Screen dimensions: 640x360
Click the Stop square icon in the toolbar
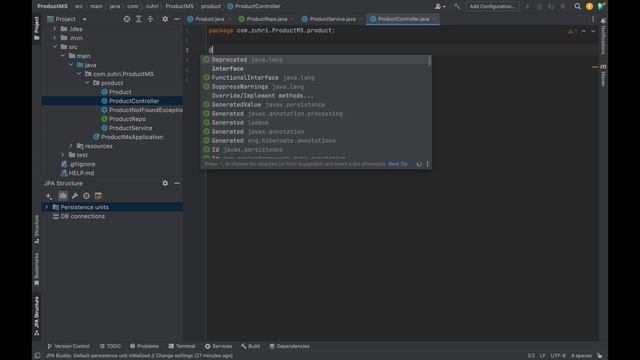coord(563,6)
